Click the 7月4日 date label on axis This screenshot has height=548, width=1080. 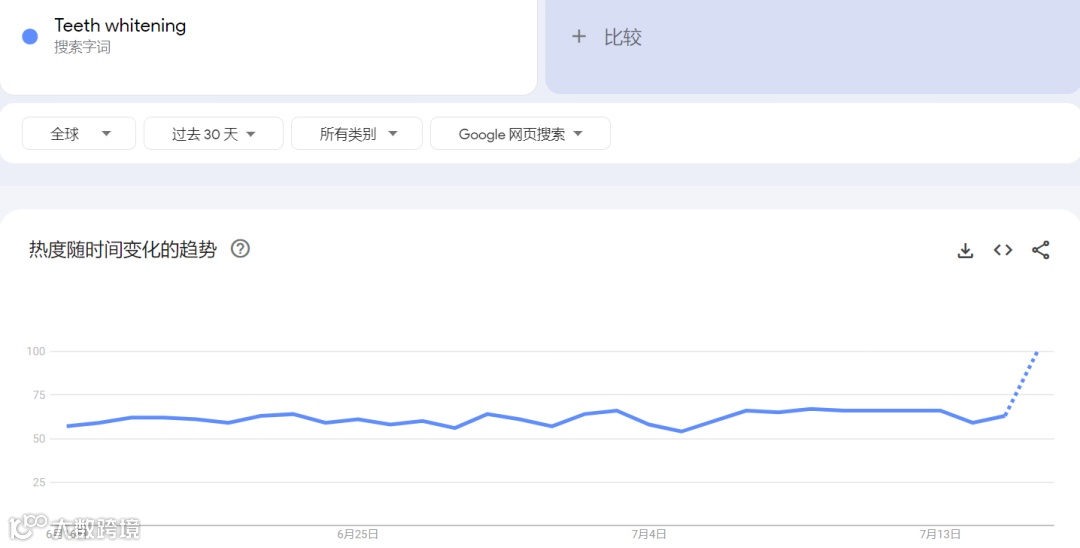coord(649,534)
